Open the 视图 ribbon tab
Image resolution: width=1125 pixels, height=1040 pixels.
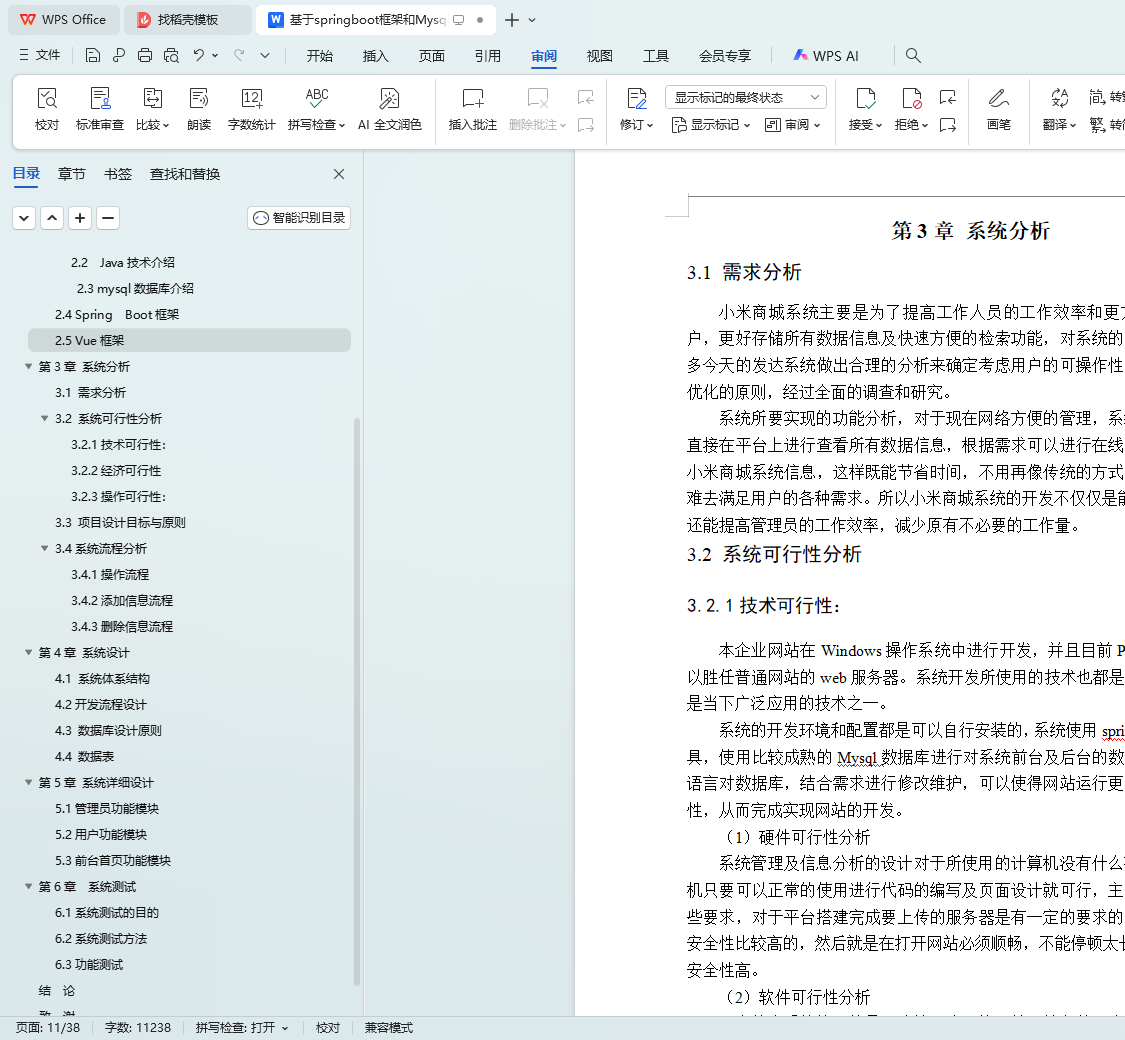pos(599,56)
